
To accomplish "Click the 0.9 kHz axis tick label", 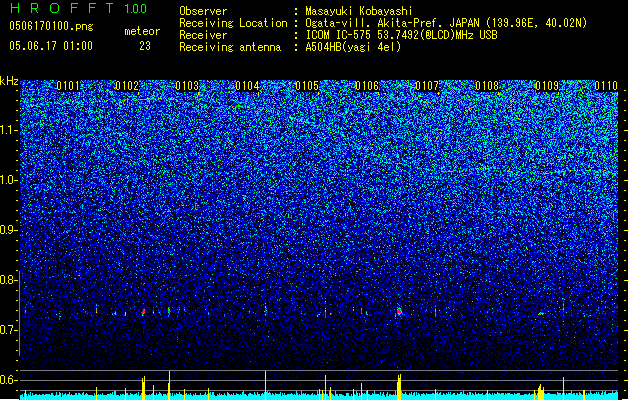I will point(9,230).
